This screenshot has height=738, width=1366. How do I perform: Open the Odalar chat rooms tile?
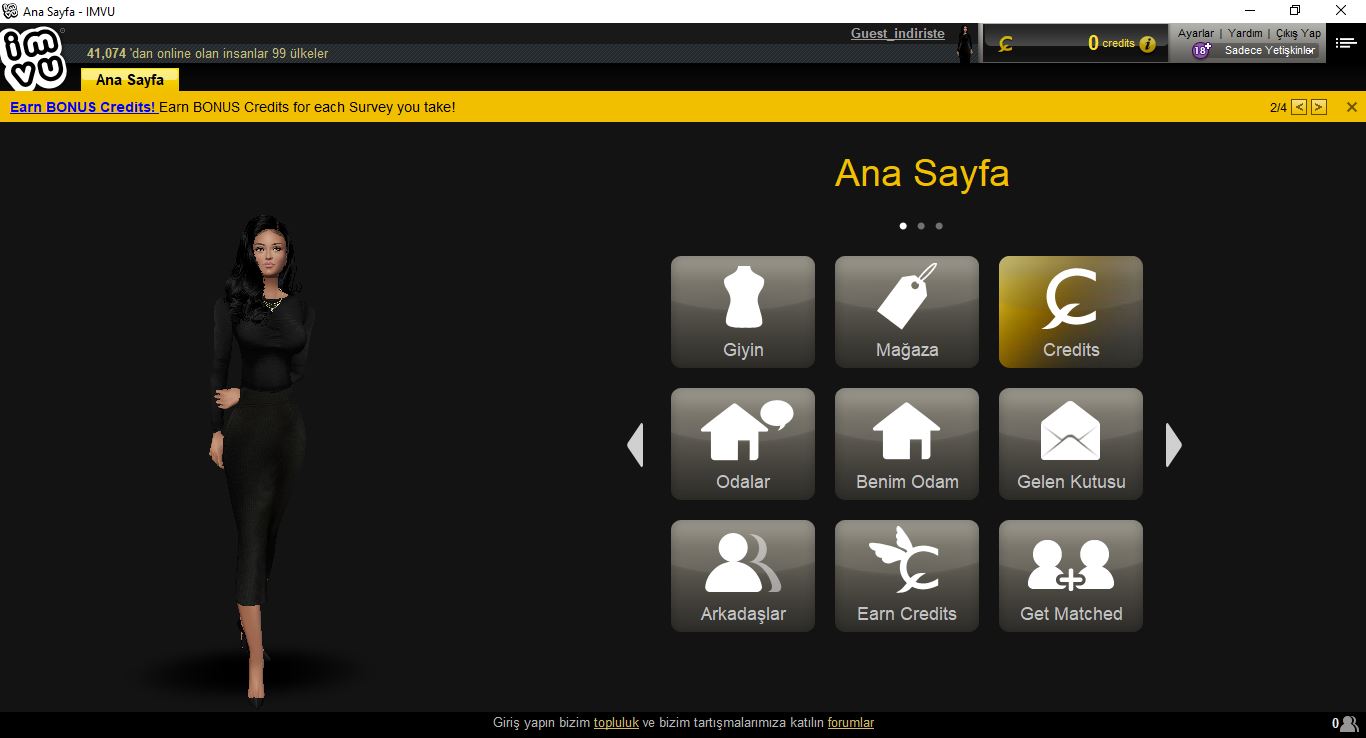point(743,444)
